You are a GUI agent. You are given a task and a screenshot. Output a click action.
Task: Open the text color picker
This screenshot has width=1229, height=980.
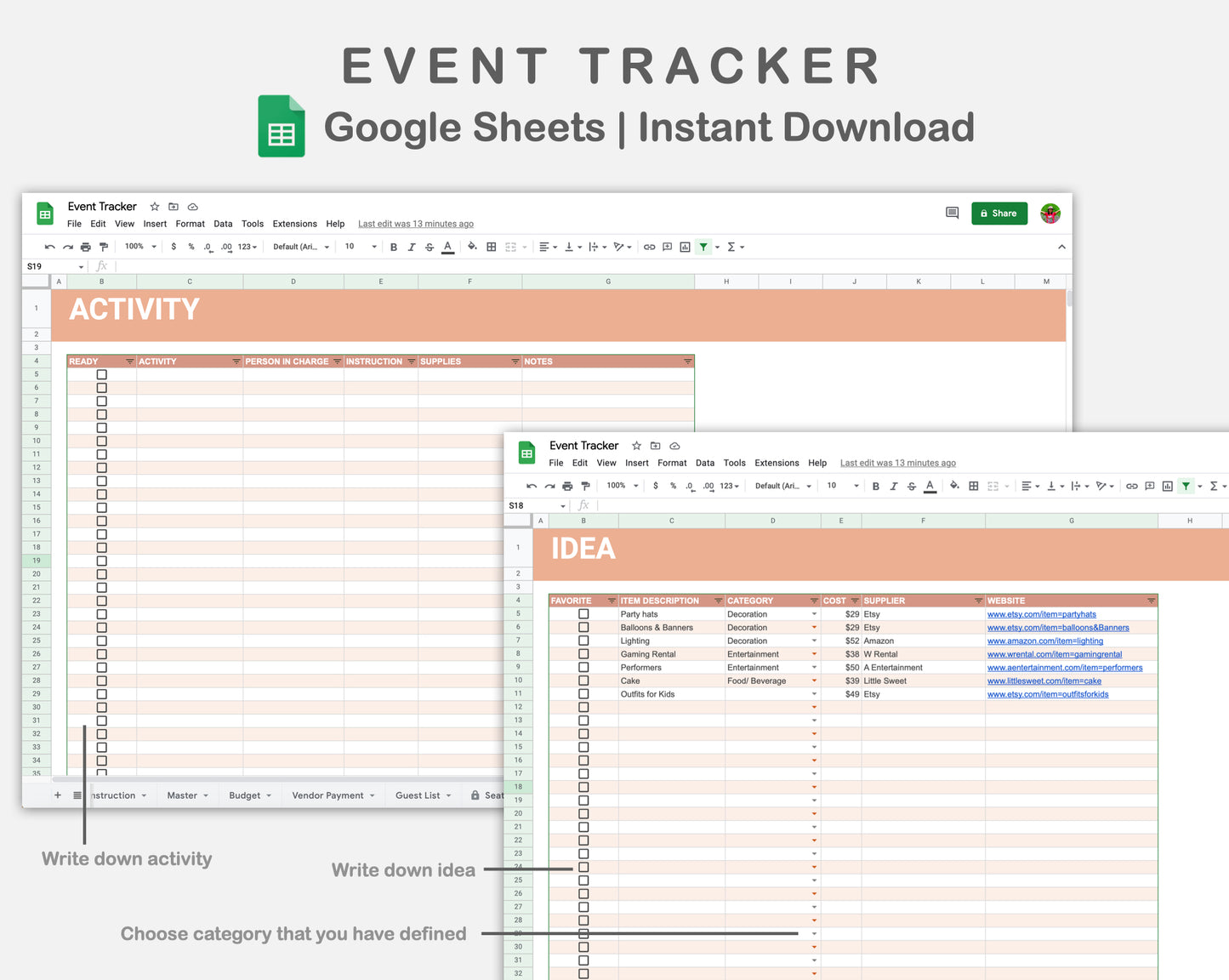pos(447,247)
